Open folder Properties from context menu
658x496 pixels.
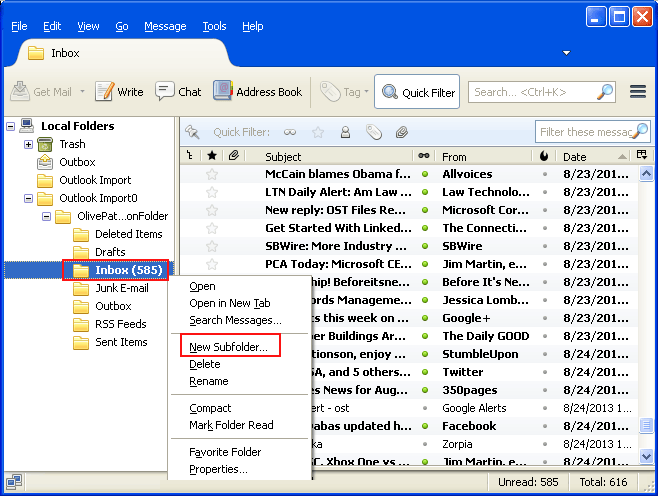click(x=218, y=469)
